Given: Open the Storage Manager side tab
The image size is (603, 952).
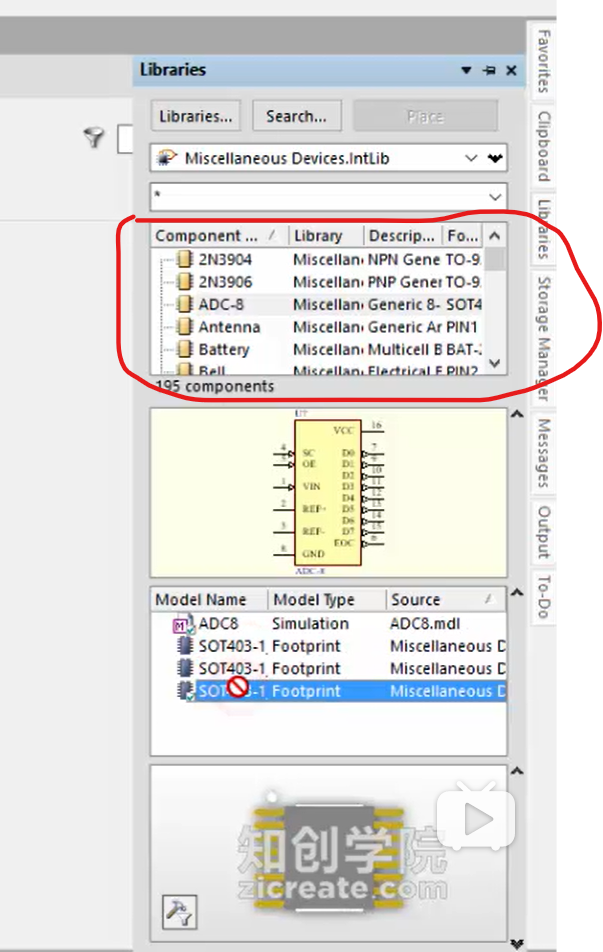Looking at the screenshot, I should pyautogui.click(x=544, y=339).
